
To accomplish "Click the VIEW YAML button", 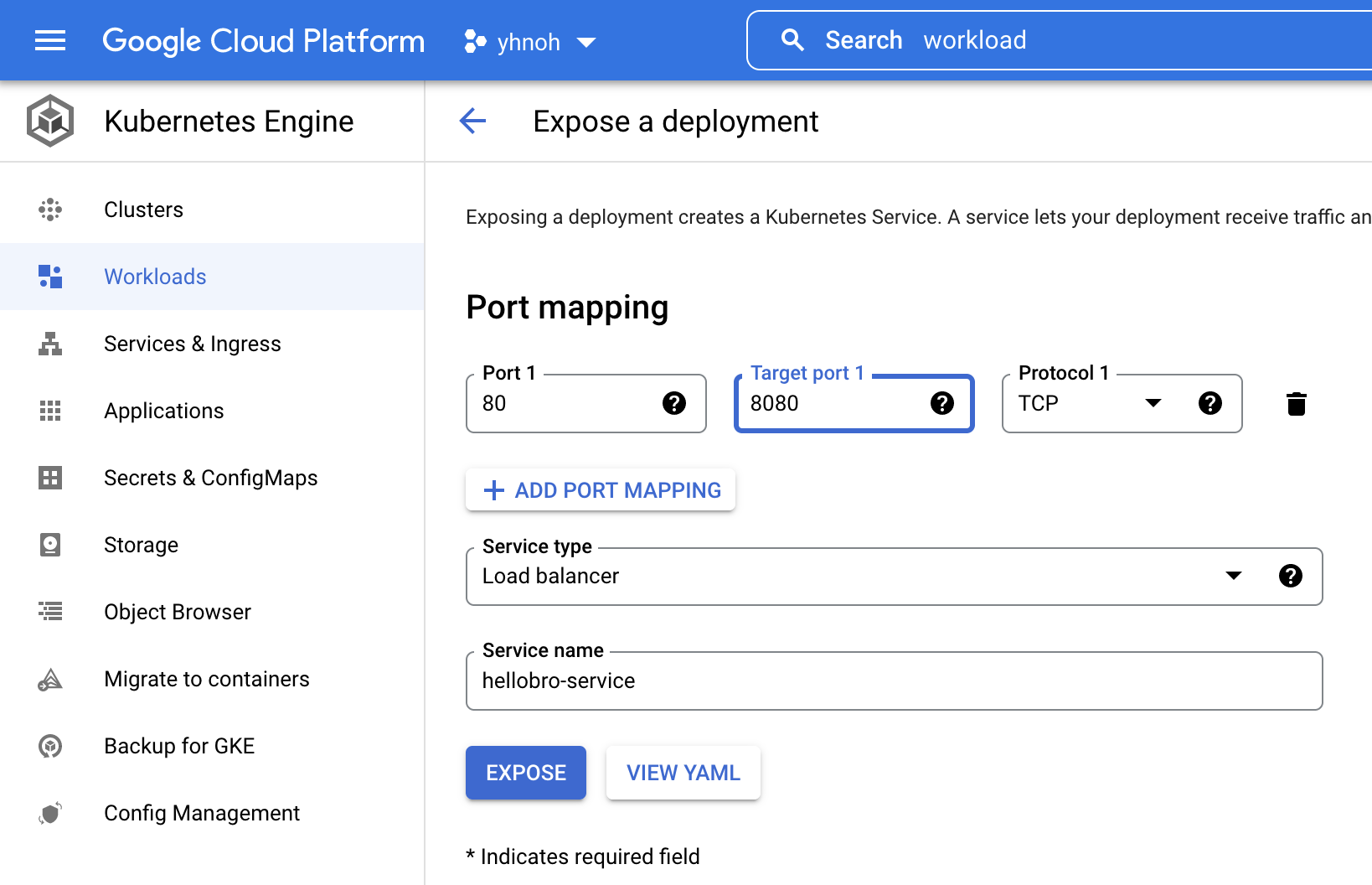I will point(683,773).
